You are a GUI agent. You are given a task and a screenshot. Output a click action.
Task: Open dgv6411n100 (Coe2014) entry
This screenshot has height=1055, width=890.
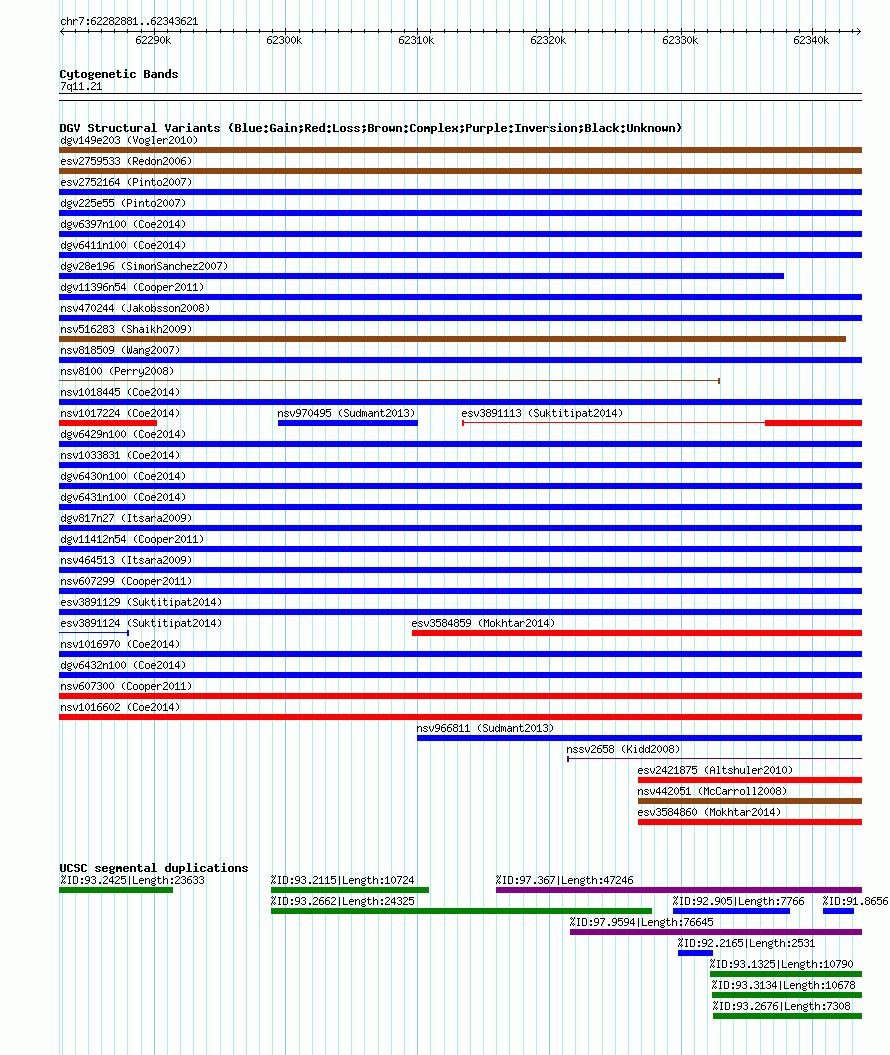(123, 245)
